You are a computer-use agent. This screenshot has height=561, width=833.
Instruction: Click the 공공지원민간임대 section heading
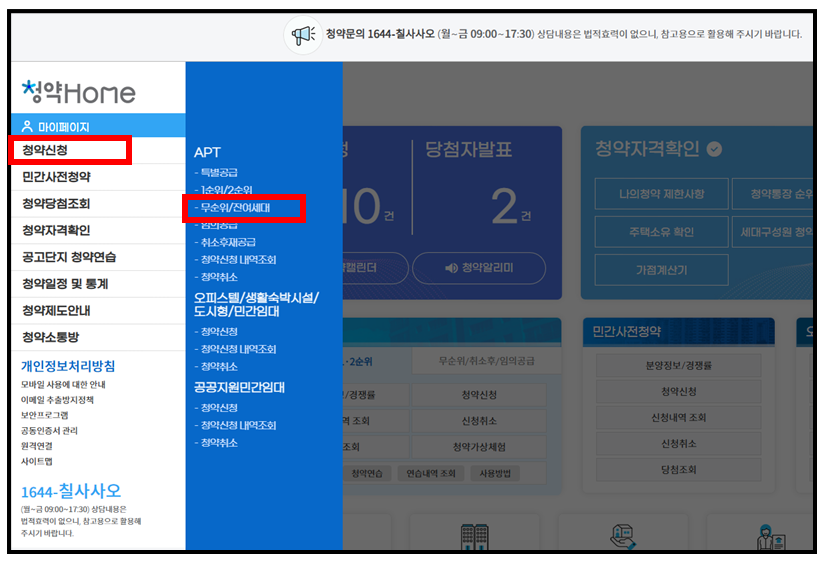pos(239,387)
